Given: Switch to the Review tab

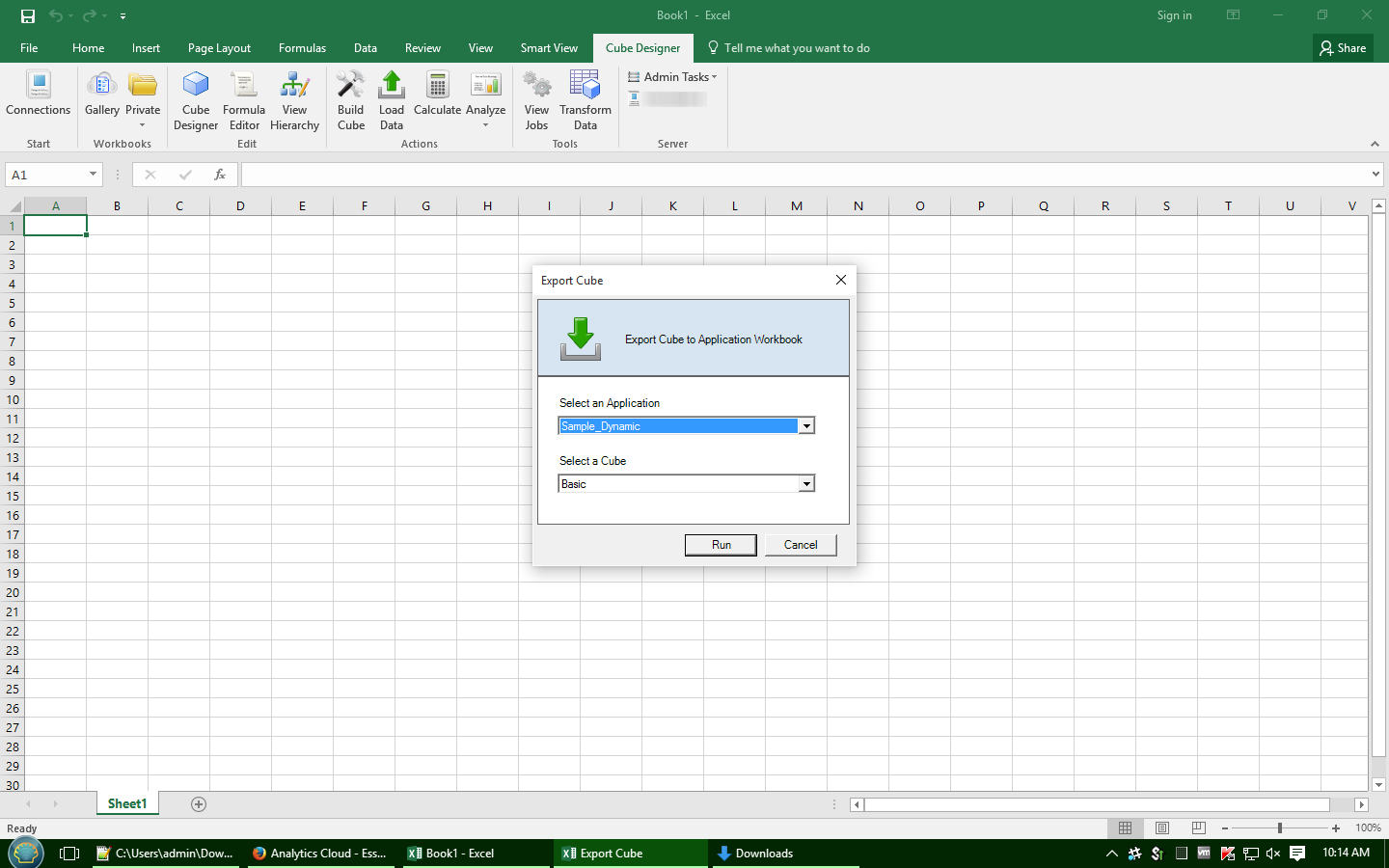Looking at the screenshot, I should [422, 48].
